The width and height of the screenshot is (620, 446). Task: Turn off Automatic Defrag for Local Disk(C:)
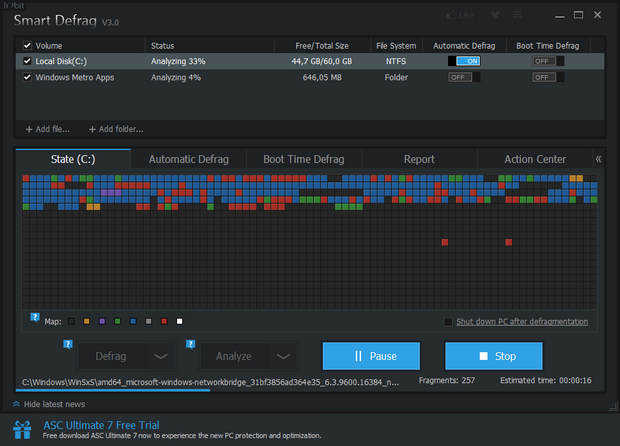click(464, 61)
